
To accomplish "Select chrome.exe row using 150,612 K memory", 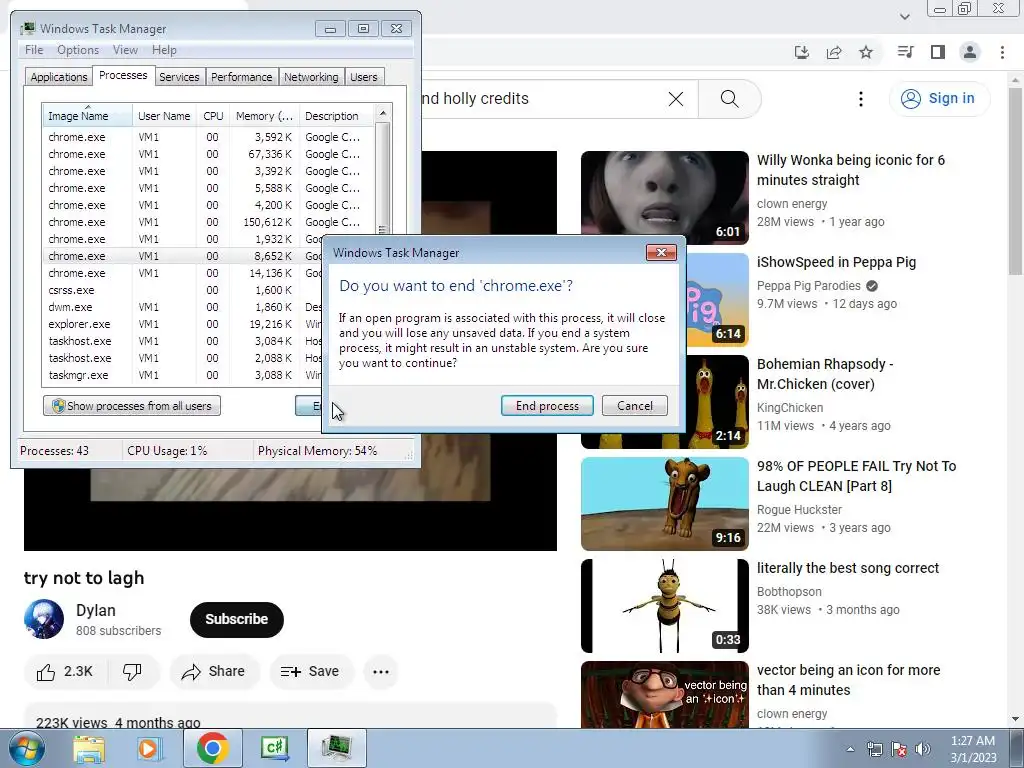I will pos(209,222).
